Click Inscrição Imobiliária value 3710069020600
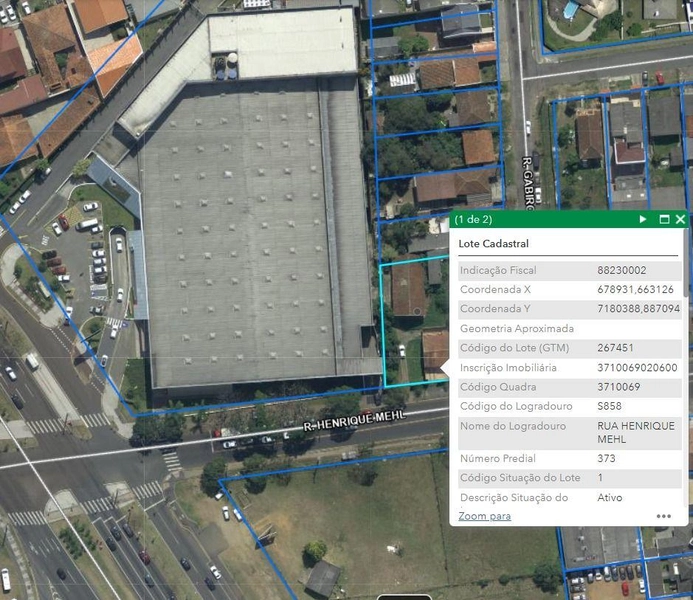The width and height of the screenshot is (693, 600). pos(637,368)
